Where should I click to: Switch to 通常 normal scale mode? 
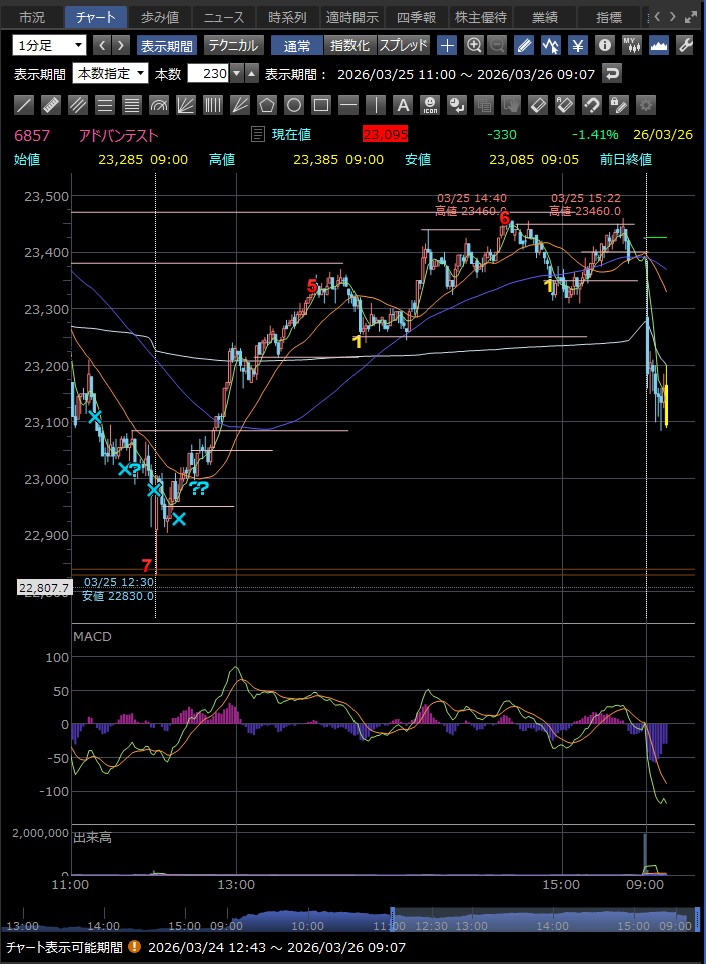(x=297, y=45)
